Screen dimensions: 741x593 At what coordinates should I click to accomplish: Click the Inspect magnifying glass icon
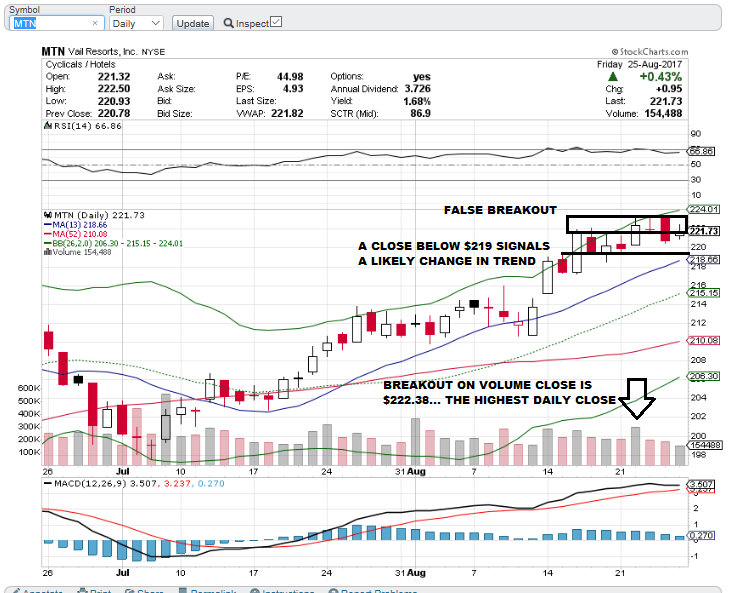click(228, 23)
